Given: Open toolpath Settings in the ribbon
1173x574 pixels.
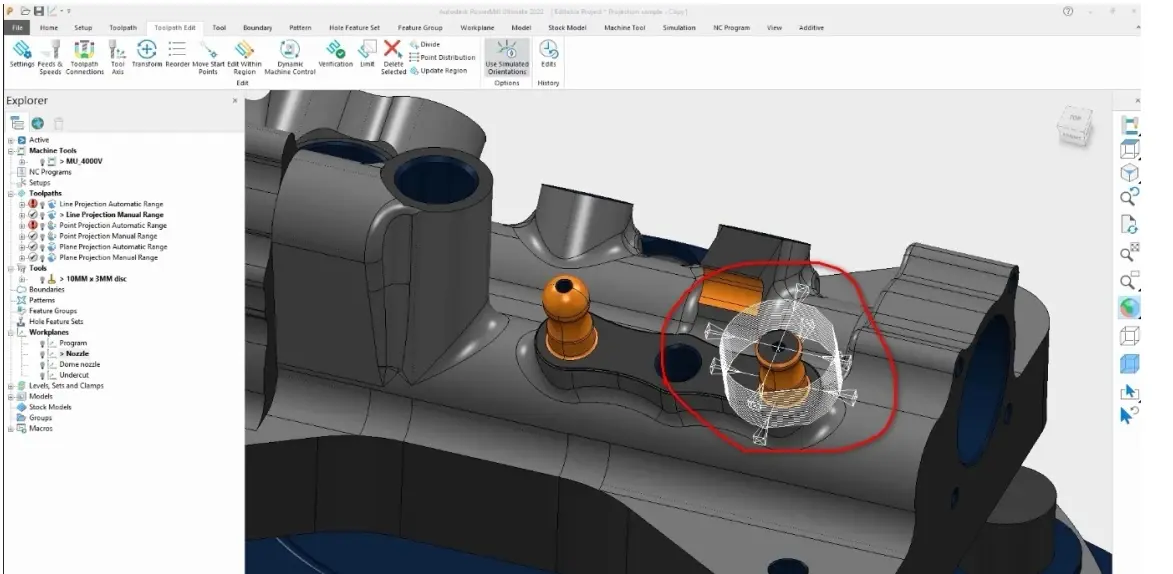Looking at the screenshot, I should [22, 55].
